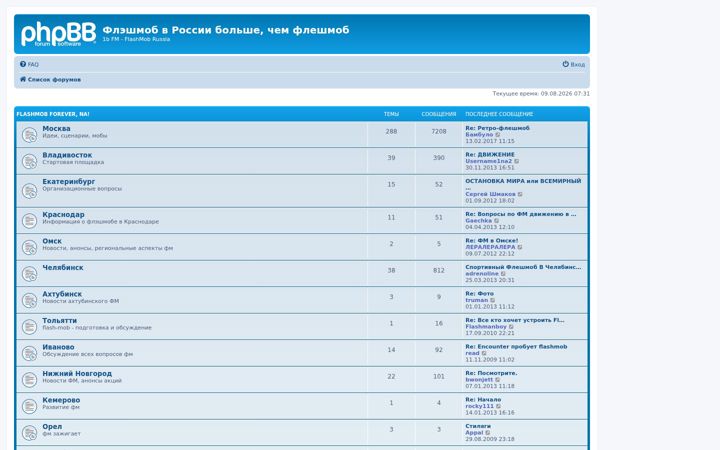Open the Екатеринбург forum
720x450 pixels.
pos(69,181)
